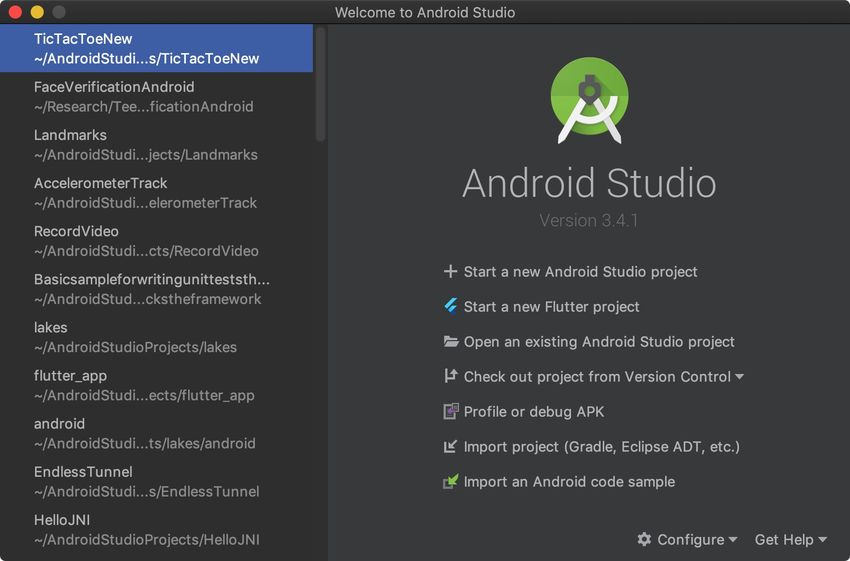The width and height of the screenshot is (850, 561).
Task: Click the open folder icon
Action: coord(450,341)
